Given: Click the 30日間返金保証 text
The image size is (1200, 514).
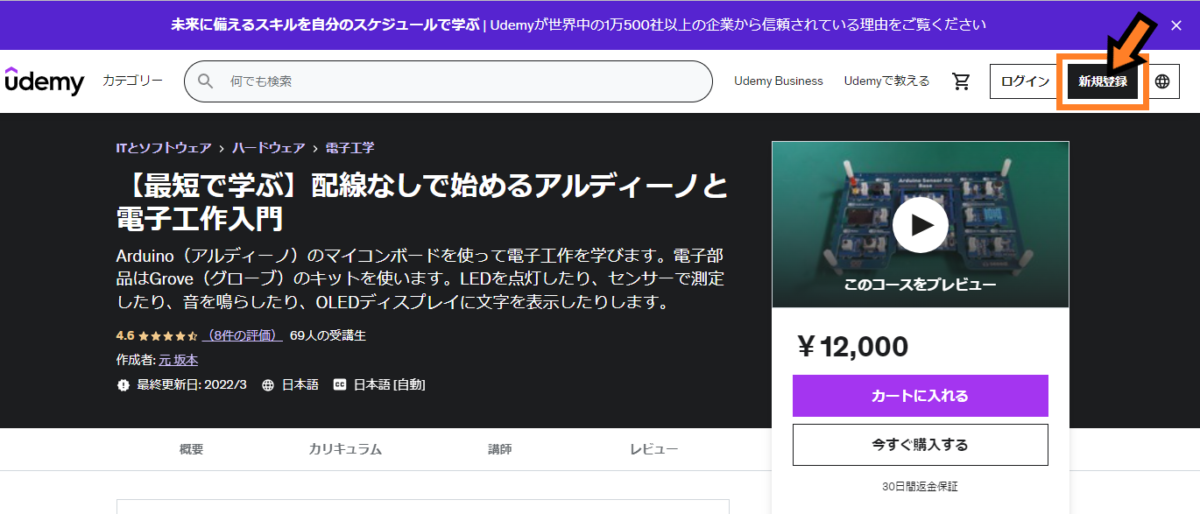Looking at the screenshot, I should click(x=920, y=487).
